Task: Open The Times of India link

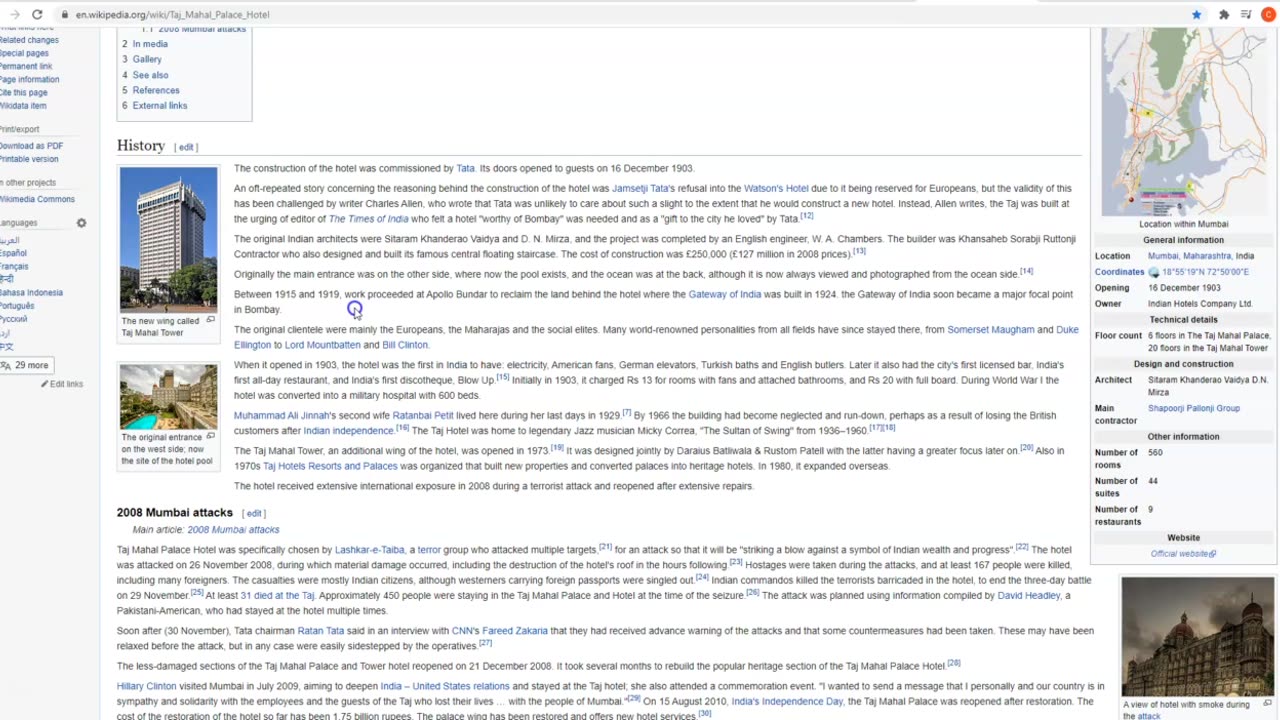Action: tap(369, 219)
